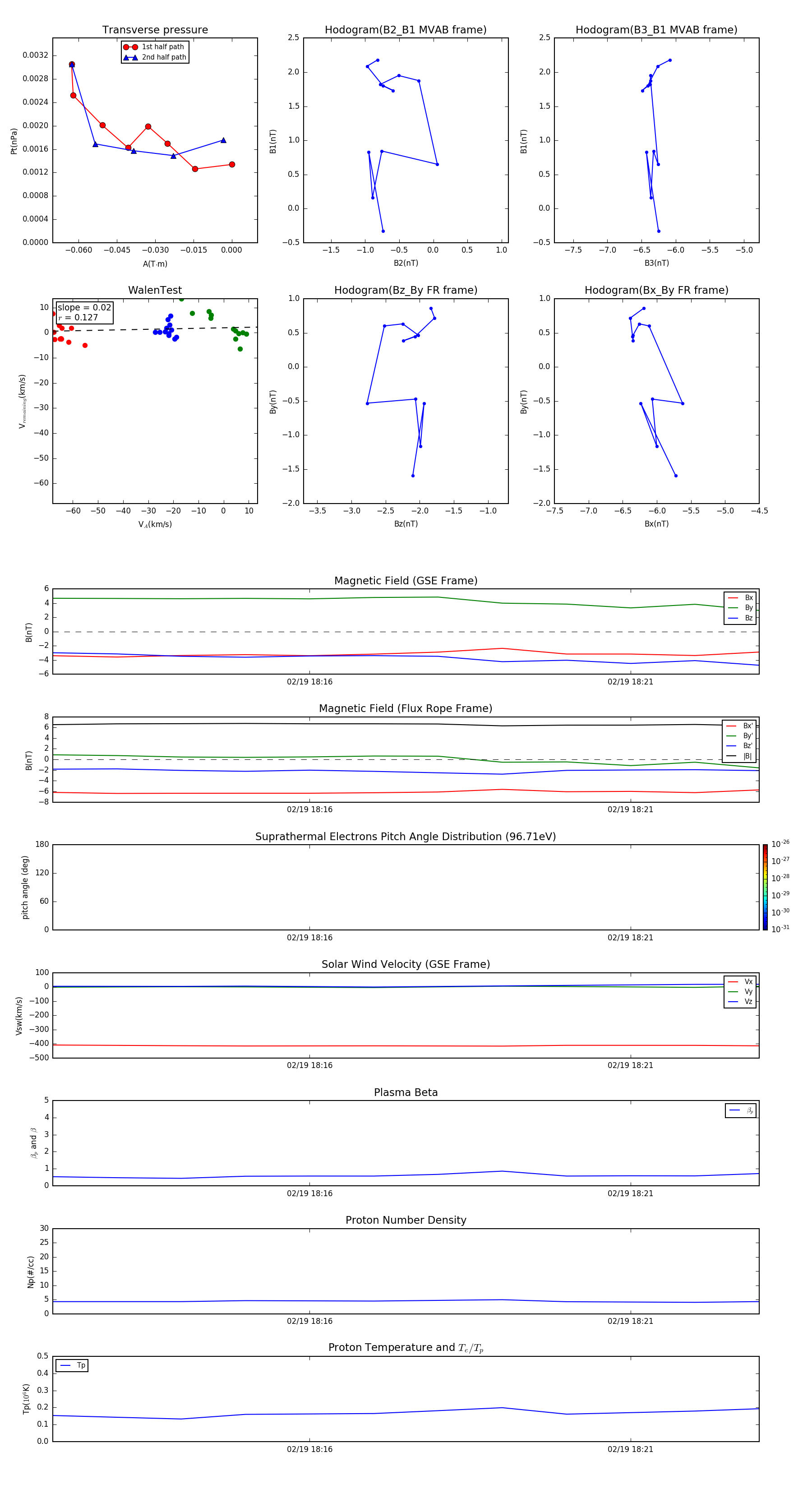Click the pitch angle colorbar
This screenshot has height=1489, width=812.
click(x=765, y=887)
